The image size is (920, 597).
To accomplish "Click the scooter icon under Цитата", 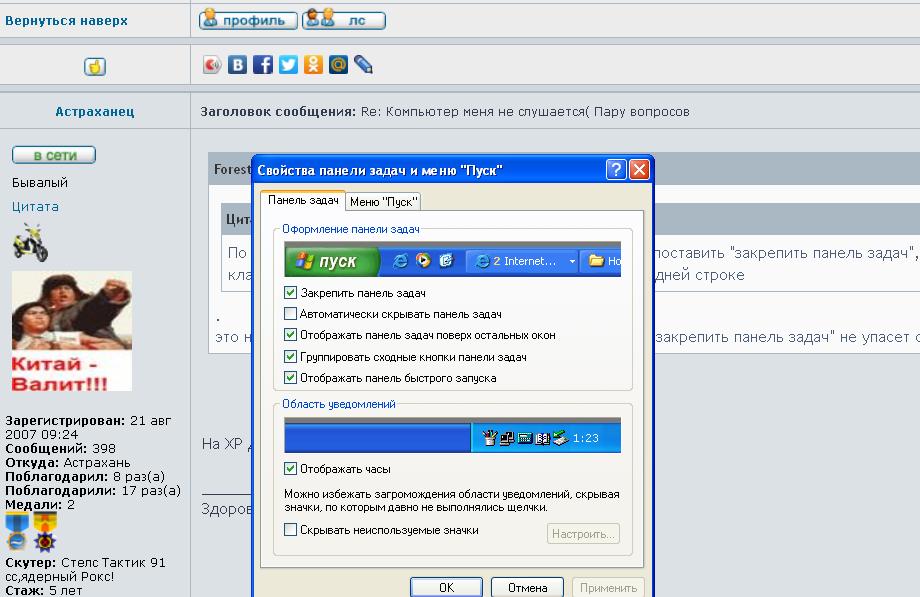I will point(30,242).
